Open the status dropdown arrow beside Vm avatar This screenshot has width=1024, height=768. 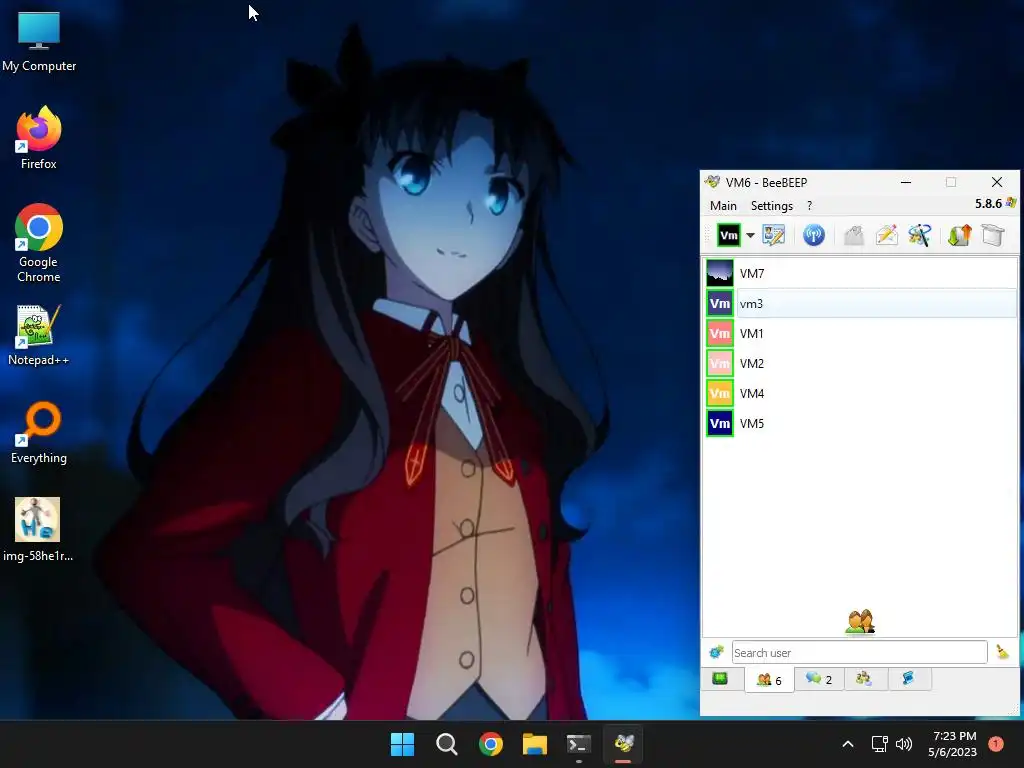750,236
